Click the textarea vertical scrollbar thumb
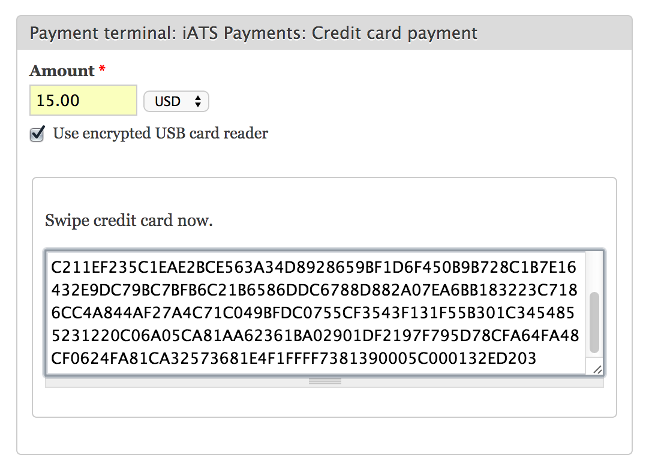This screenshot has height=470, width=650. pyautogui.click(x=594, y=322)
